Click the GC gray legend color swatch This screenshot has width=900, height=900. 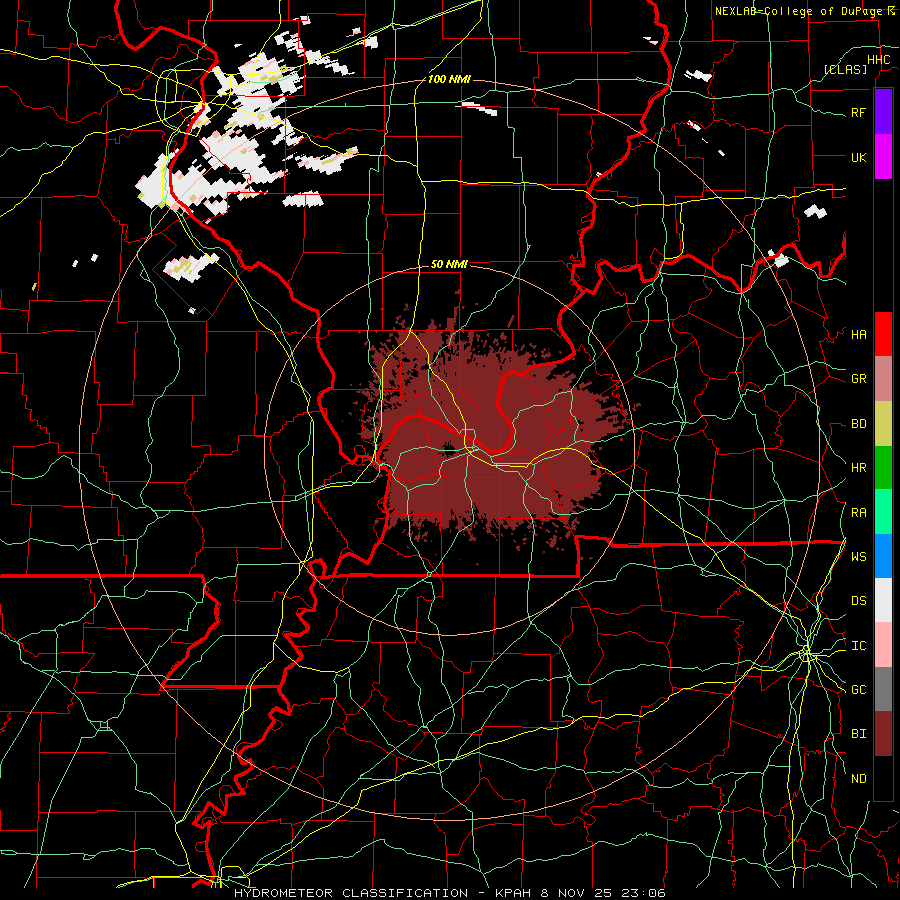(x=883, y=689)
